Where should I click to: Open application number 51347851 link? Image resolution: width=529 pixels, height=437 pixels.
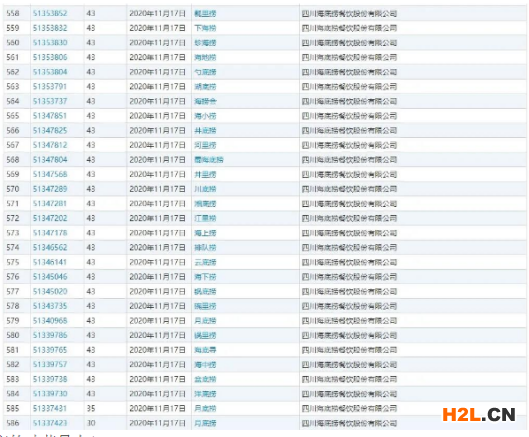pyautogui.click(x=50, y=116)
